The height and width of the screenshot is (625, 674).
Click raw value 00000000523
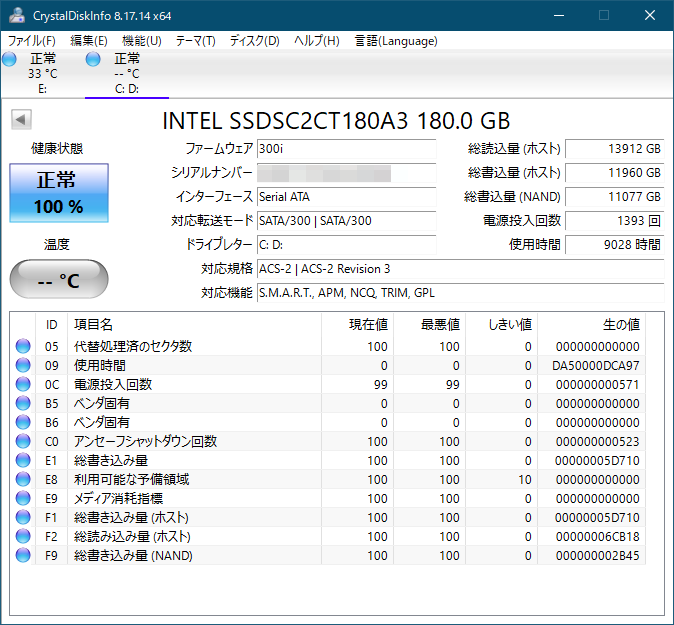pyautogui.click(x=597, y=441)
